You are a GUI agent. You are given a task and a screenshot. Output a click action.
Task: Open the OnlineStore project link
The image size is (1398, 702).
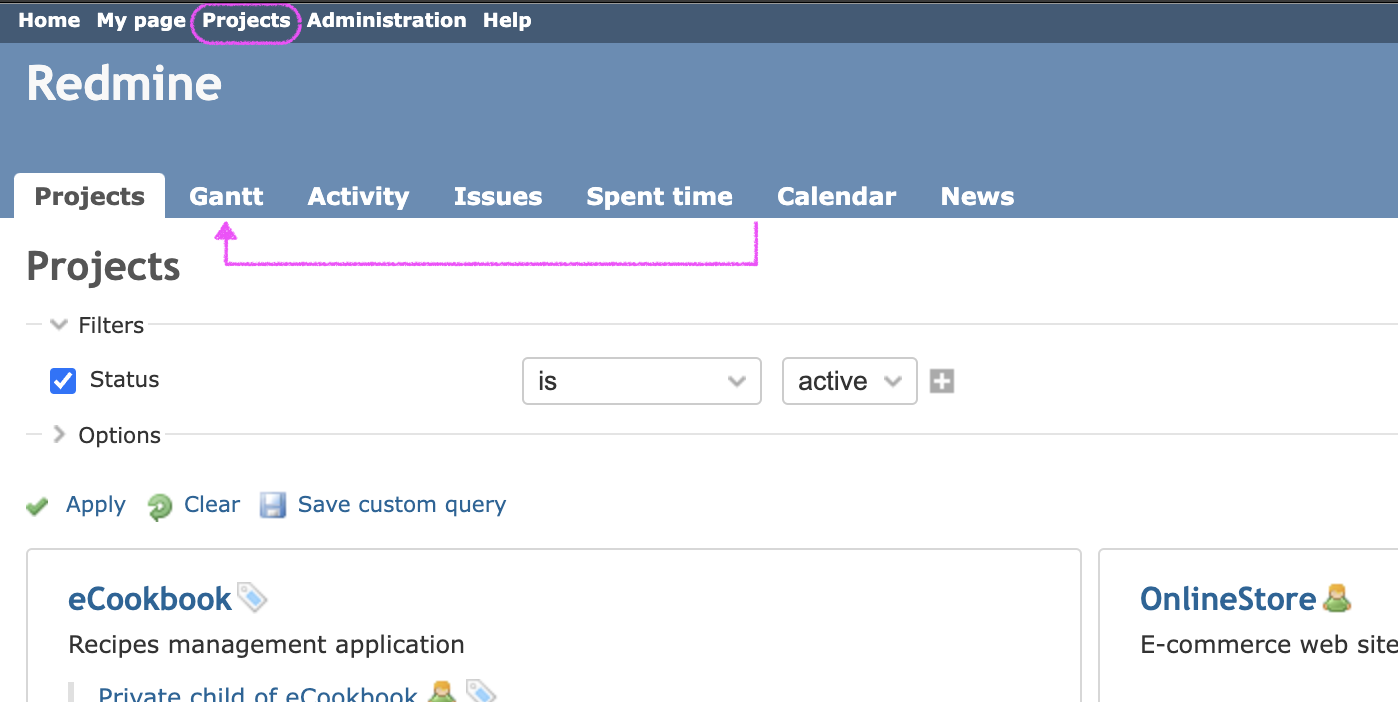tap(1228, 599)
